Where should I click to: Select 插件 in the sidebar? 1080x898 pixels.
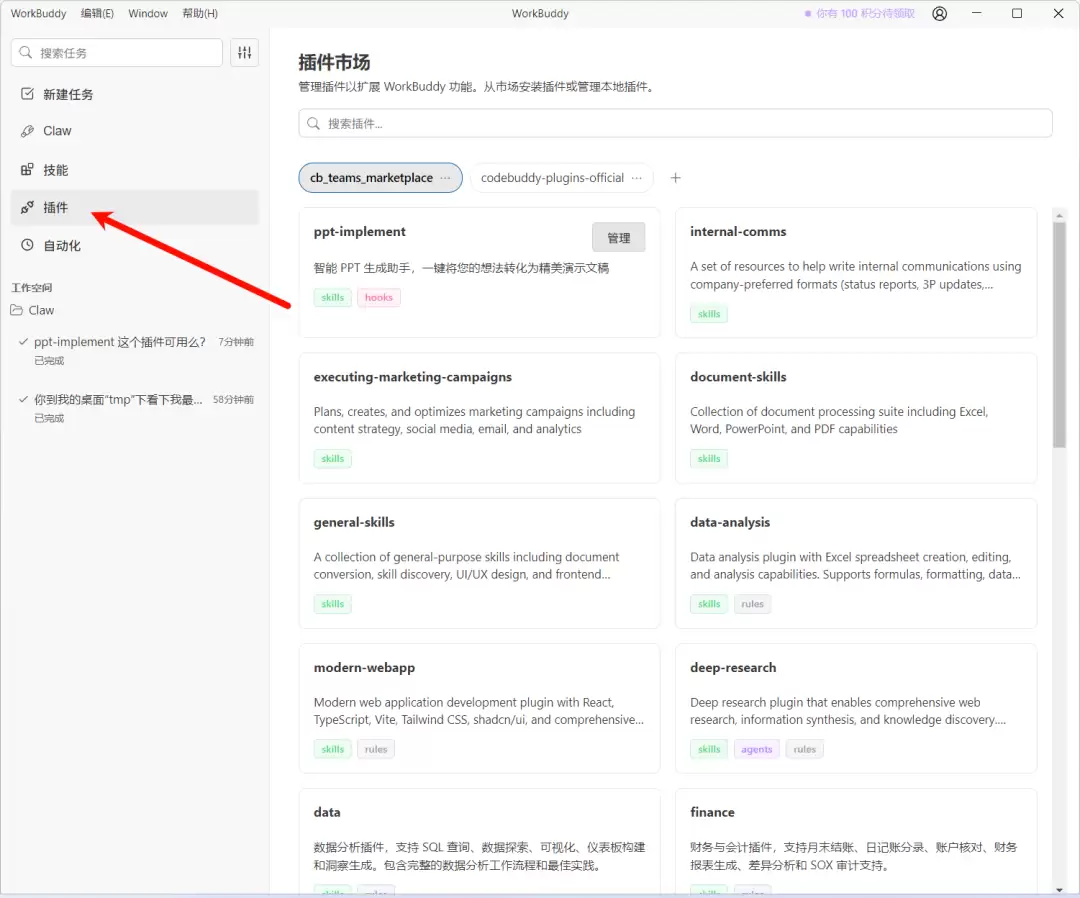click(56, 207)
